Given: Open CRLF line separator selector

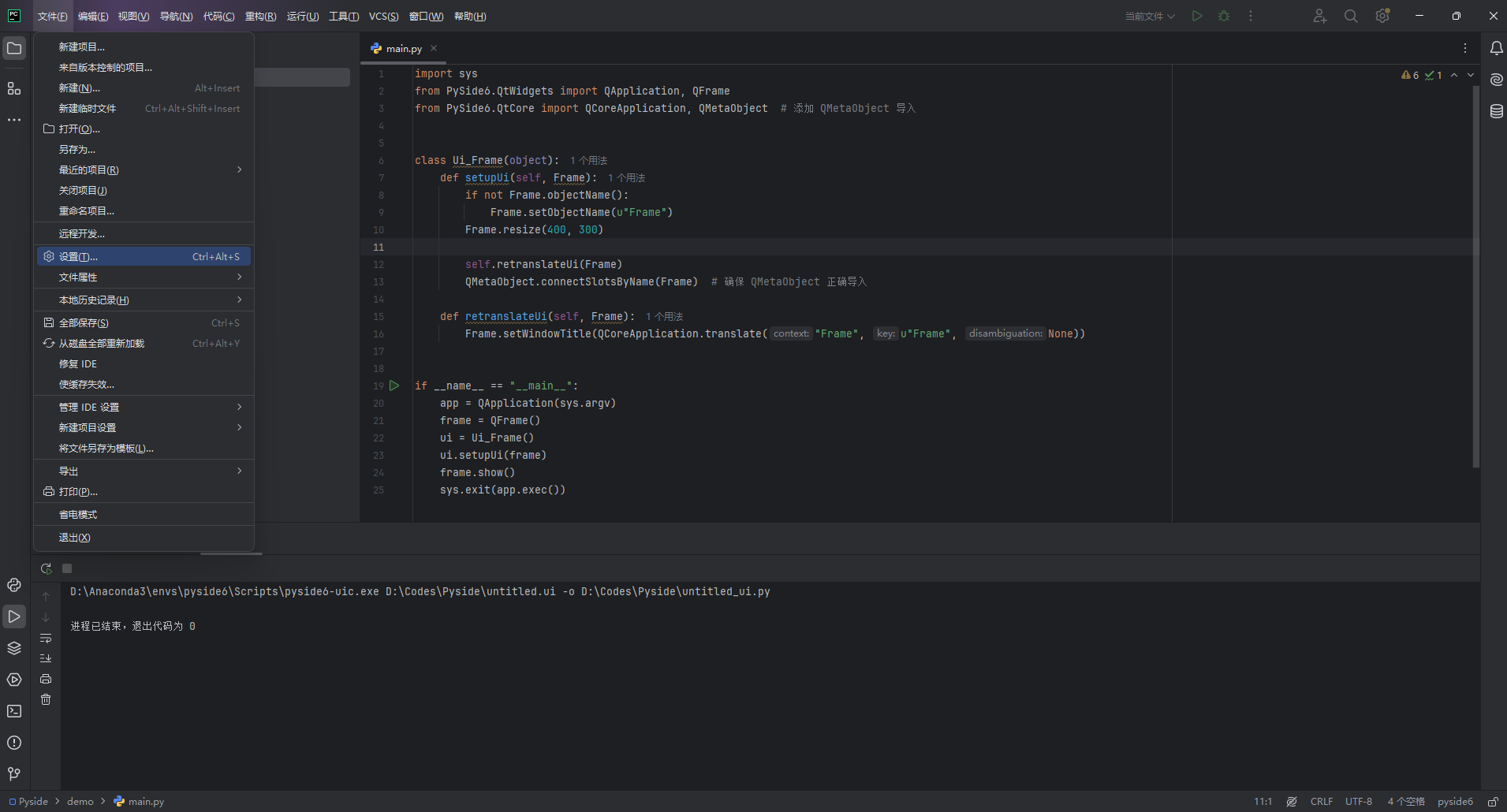Looking at the screenshot, I should coord(1322,801).
